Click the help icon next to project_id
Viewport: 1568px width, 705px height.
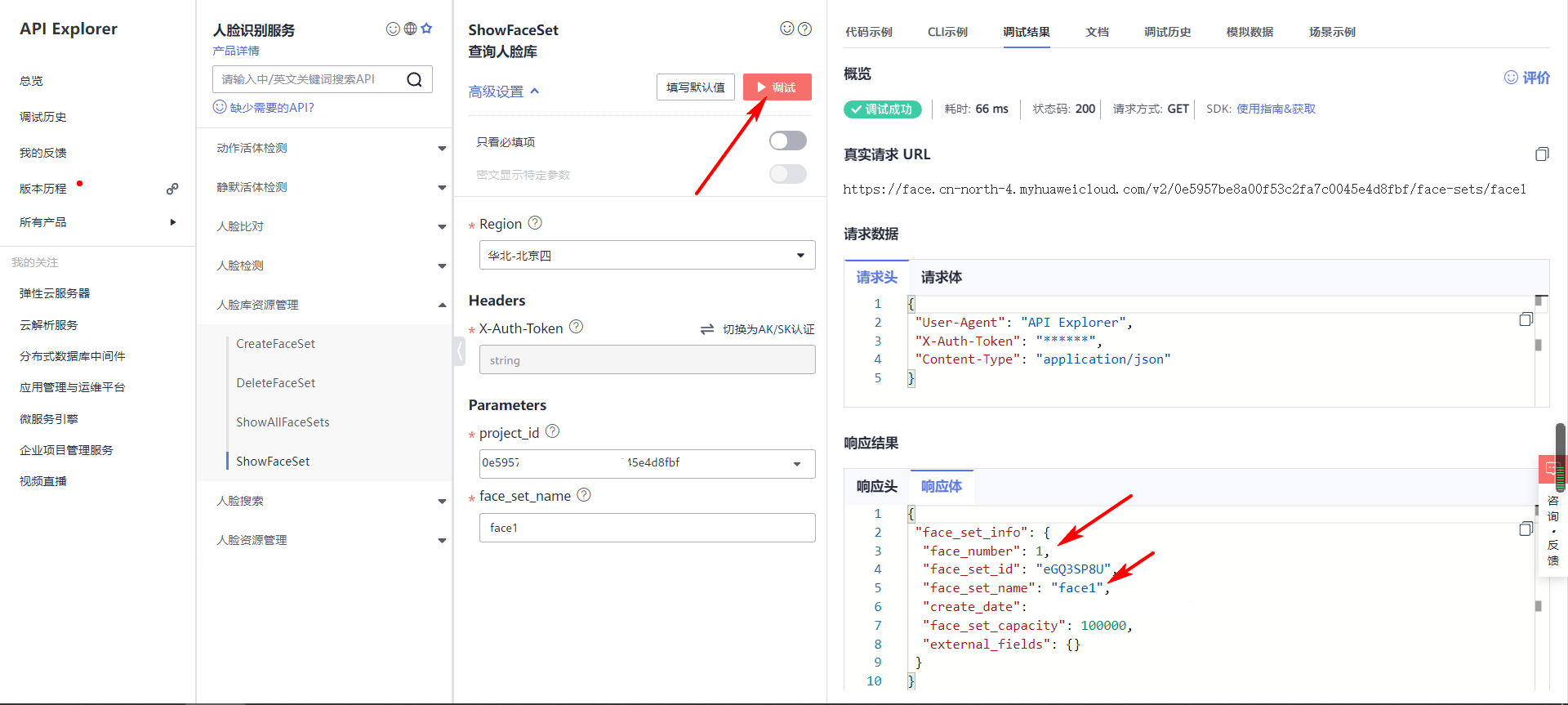click(x=552, y=431)
